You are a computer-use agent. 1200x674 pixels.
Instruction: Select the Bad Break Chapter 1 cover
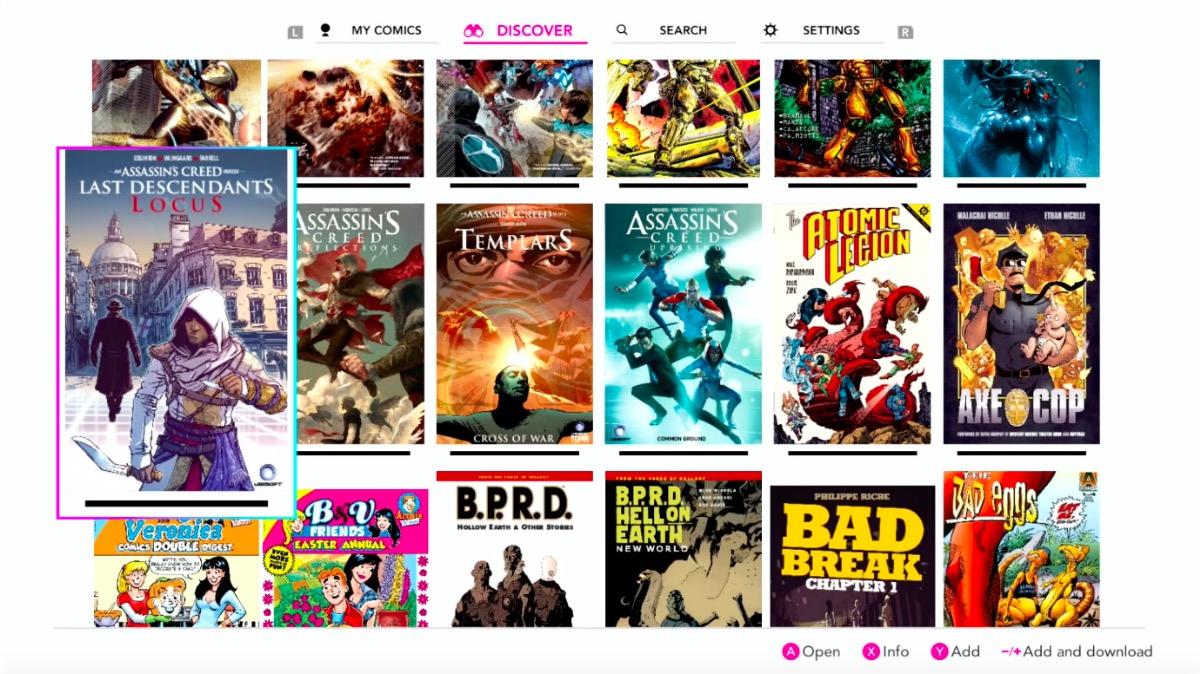852,556
